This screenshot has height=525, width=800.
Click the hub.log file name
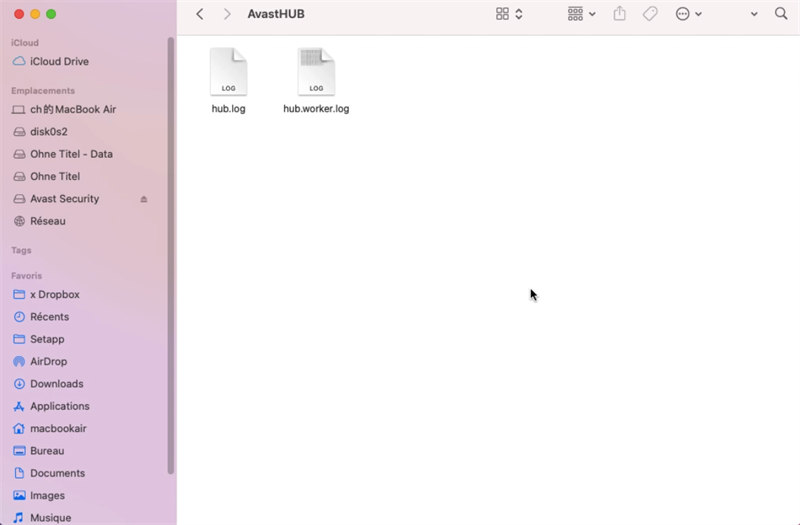229,109
